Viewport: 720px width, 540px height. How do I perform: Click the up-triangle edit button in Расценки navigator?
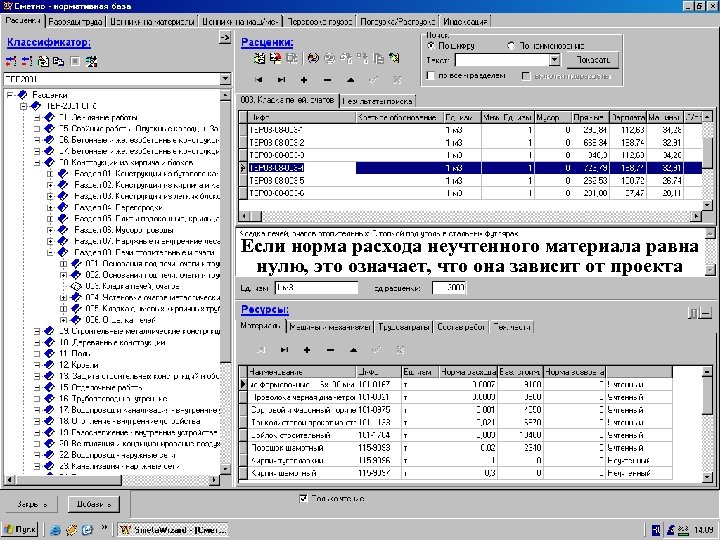350,80
